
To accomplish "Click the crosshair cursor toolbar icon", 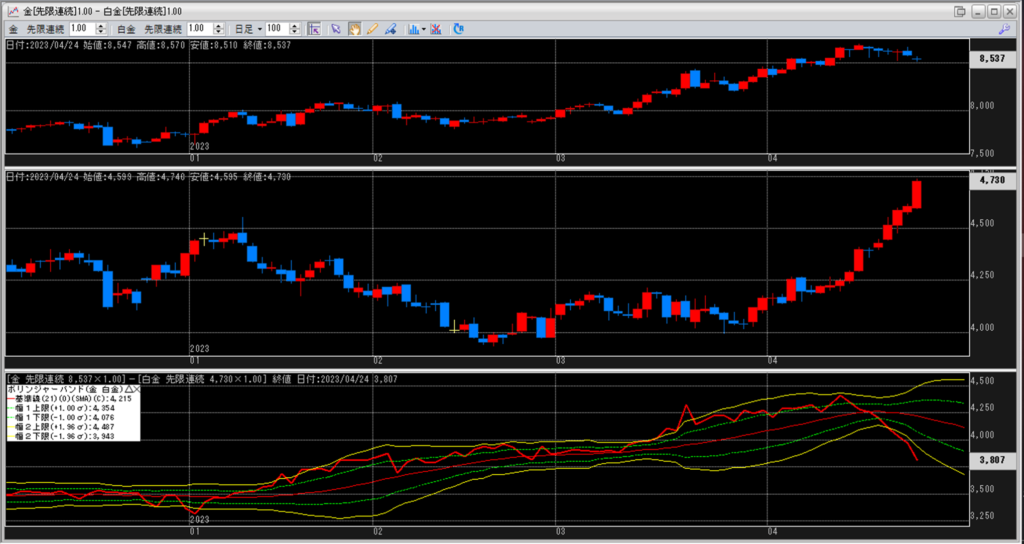I will (x=314, y=29).
